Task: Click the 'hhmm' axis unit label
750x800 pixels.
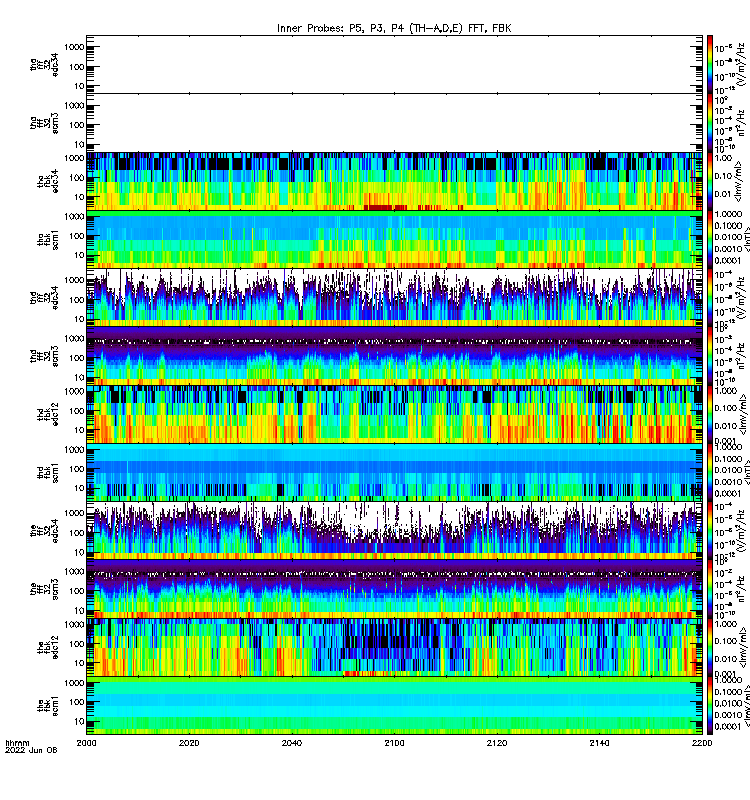Action: tap(17, 743)
